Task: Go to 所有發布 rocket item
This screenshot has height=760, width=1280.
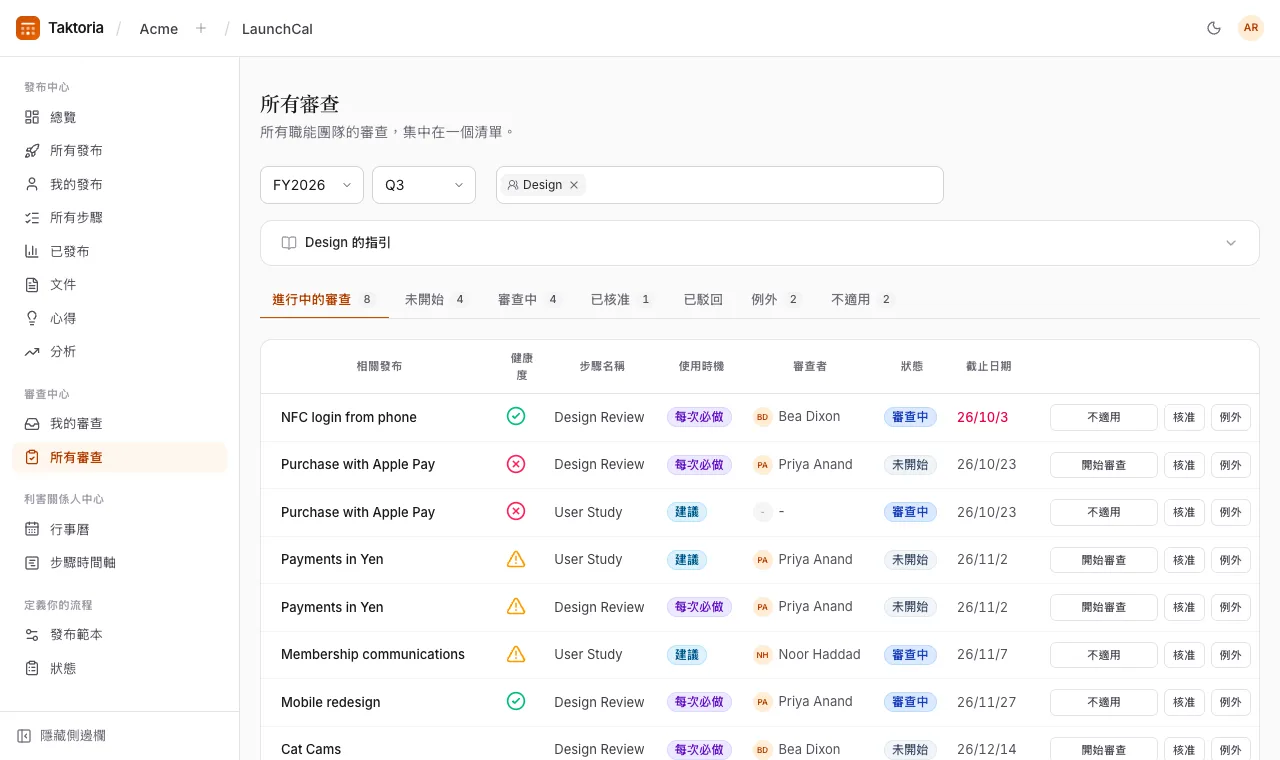Action: (x=120, y=151)
